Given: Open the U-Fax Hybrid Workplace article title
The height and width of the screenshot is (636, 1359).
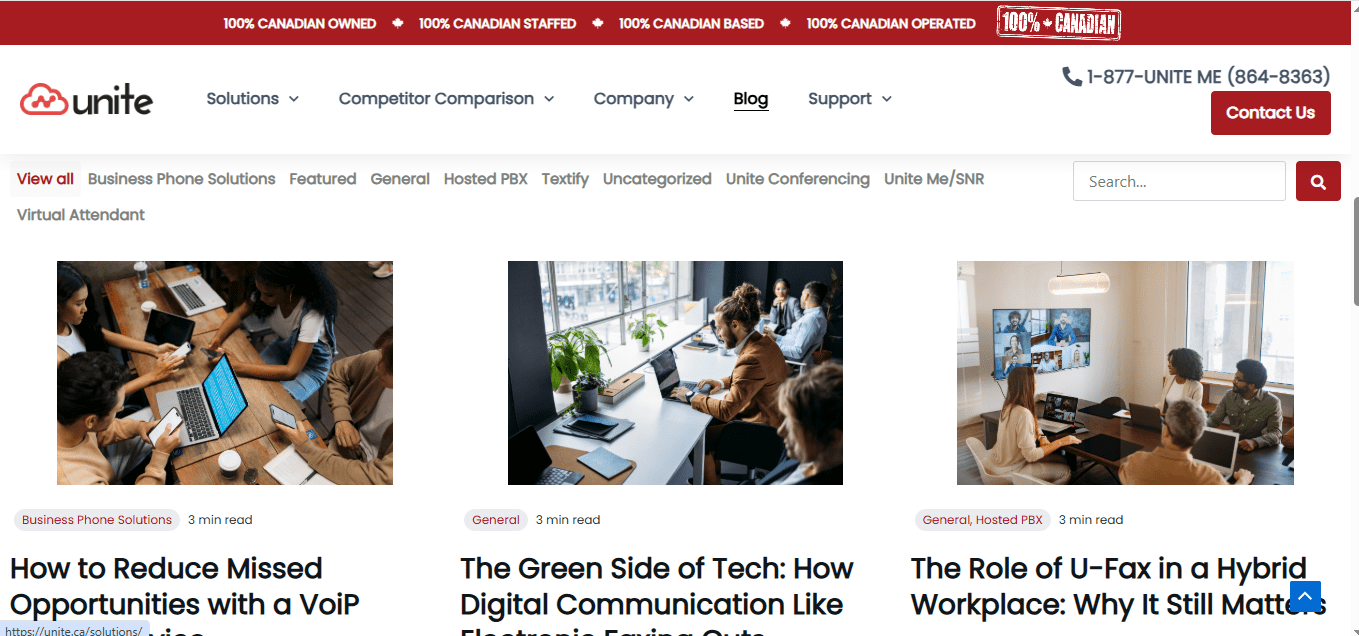Looking at the screenshot, I should (x=1118, y=586).
